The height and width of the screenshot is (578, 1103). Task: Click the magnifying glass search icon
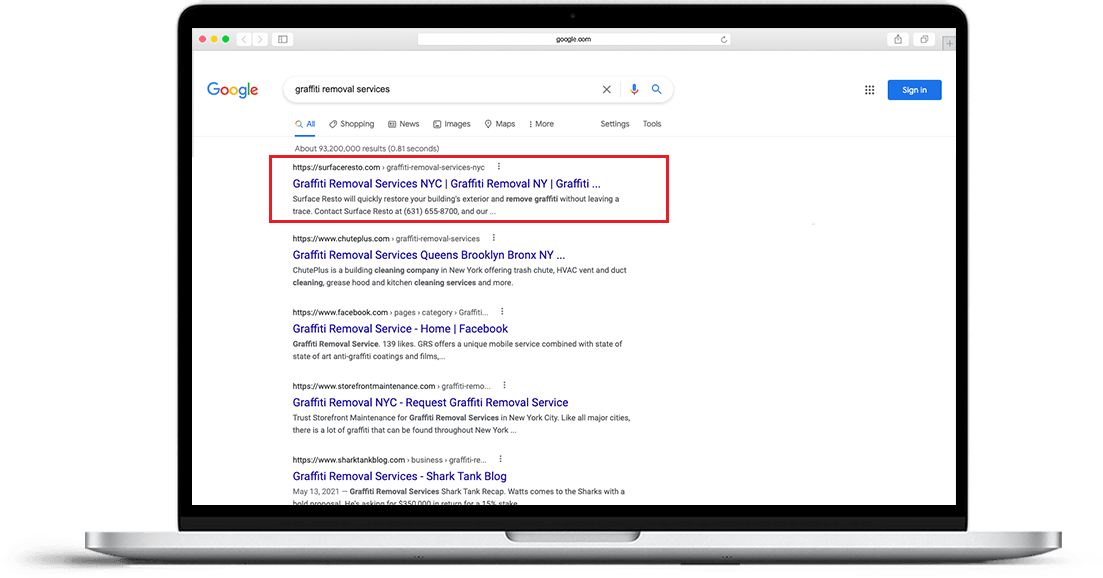coord(657,89)
